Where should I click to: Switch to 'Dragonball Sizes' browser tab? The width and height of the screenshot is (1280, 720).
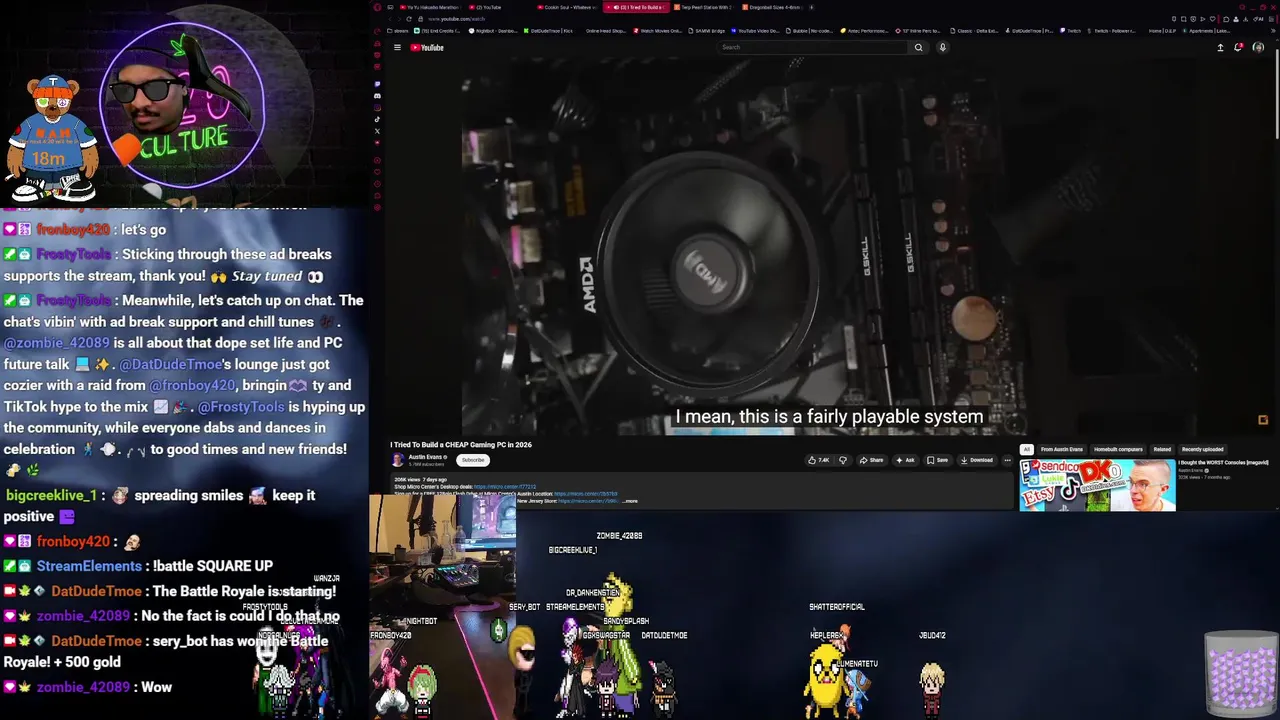[771, 7]
